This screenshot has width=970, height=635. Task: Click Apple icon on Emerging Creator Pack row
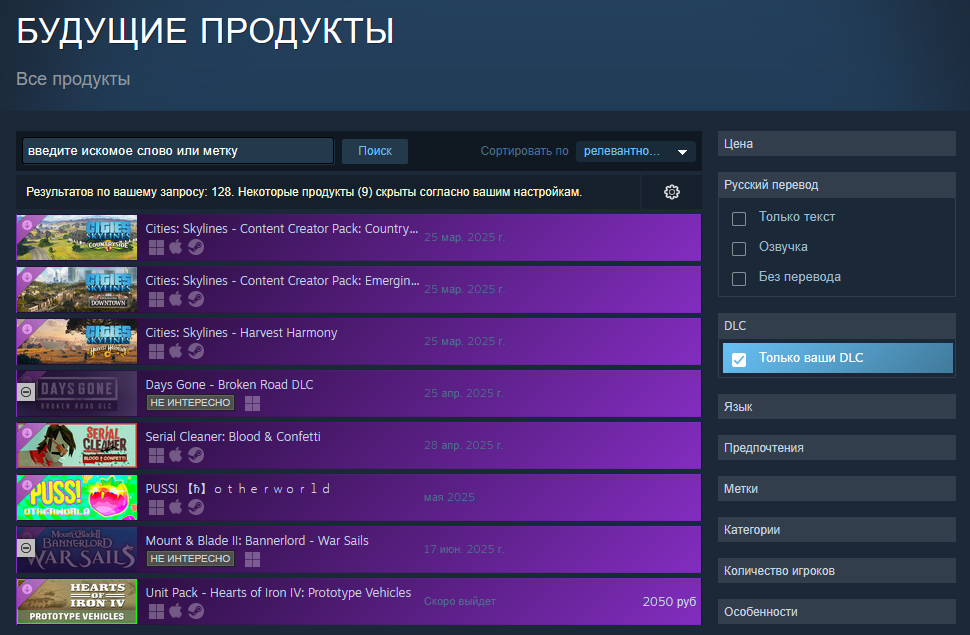[x=176, y=299]
